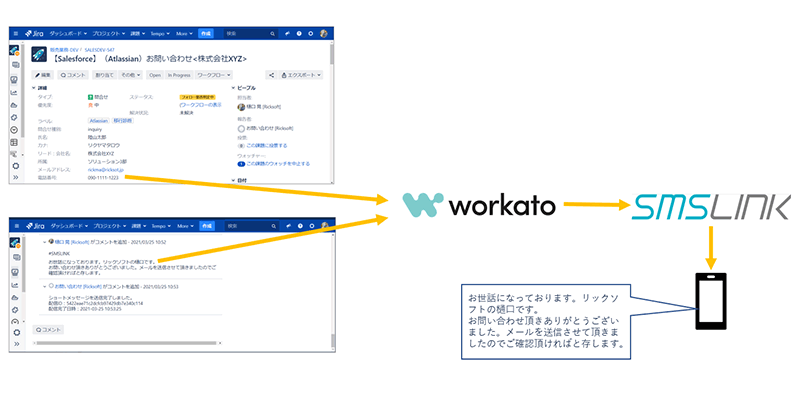Open reports chart icon in top window sidebar
The height and width of the screenshot is (408, 800).
tap(14, 92)
